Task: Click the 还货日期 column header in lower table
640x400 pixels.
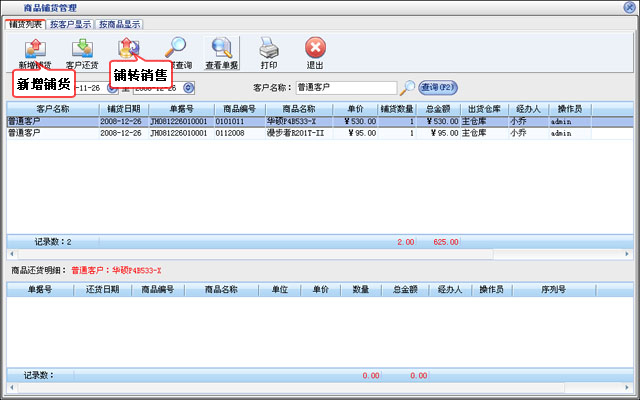Action: coord(102,289)
